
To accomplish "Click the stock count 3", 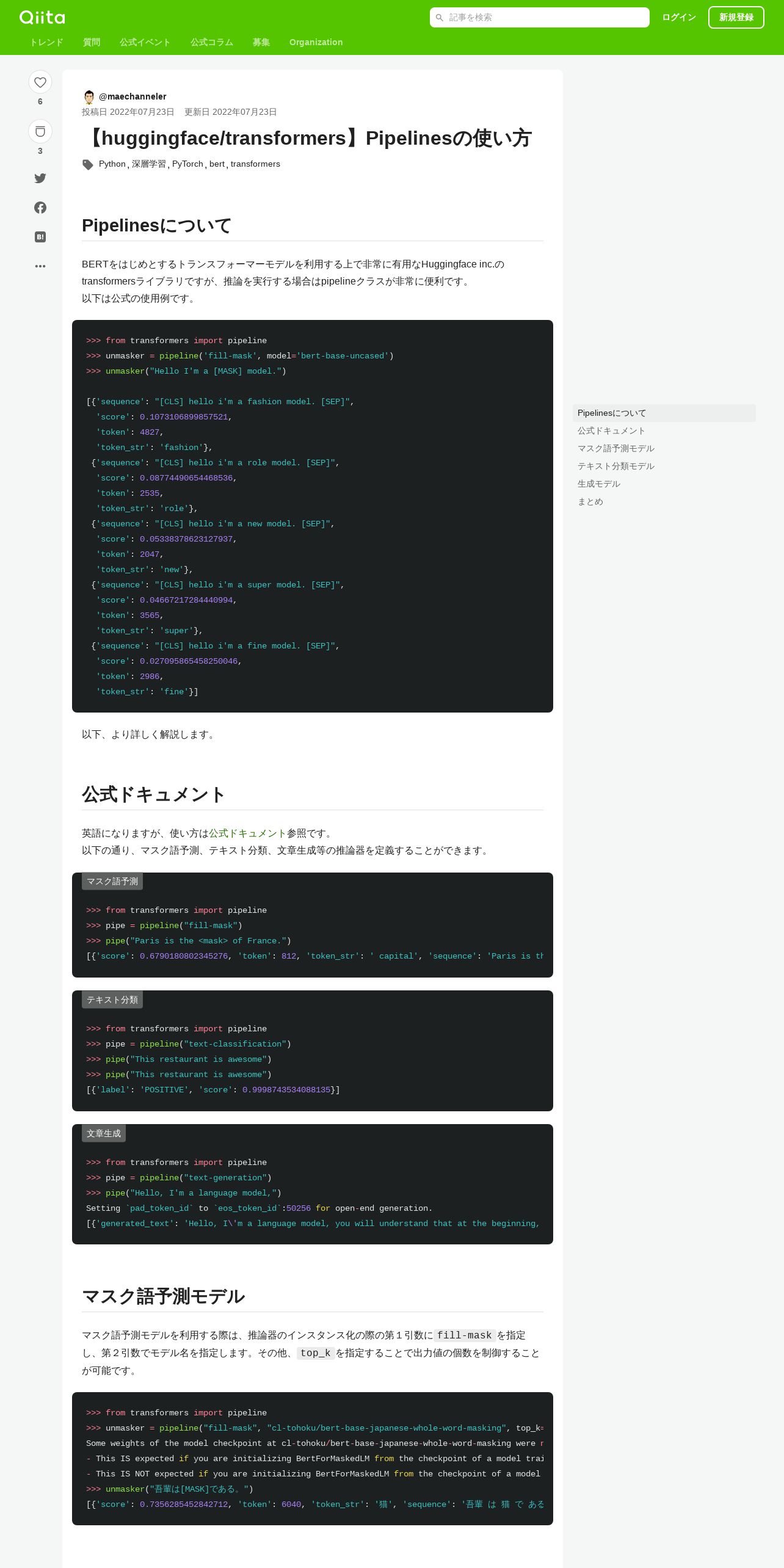I will (x=40, y=151).
